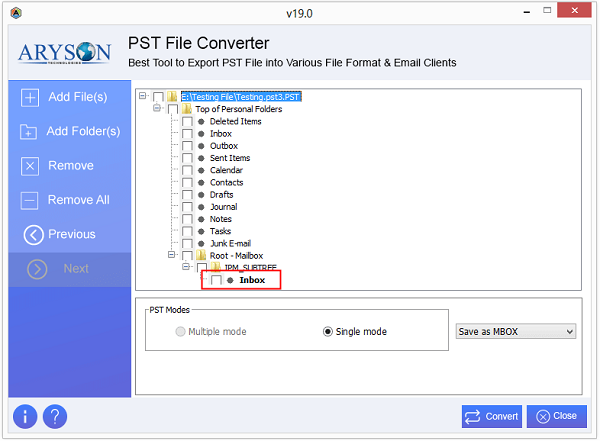Screen dimensions: 600x441
Task: Click Root - Mailbox folder icon
Action: coord(201,255)
